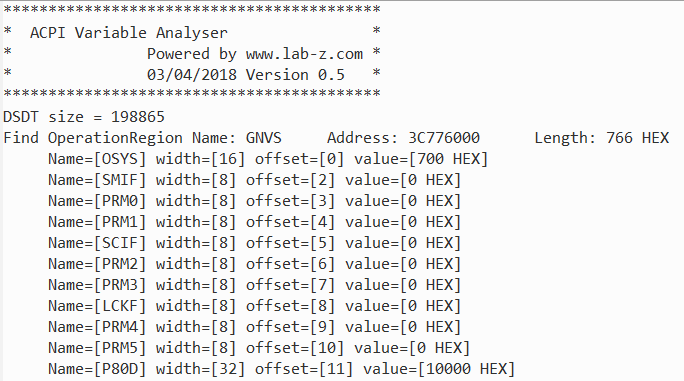
Task: Click the SMIF variable entry
Action: [x=254, y=180]
